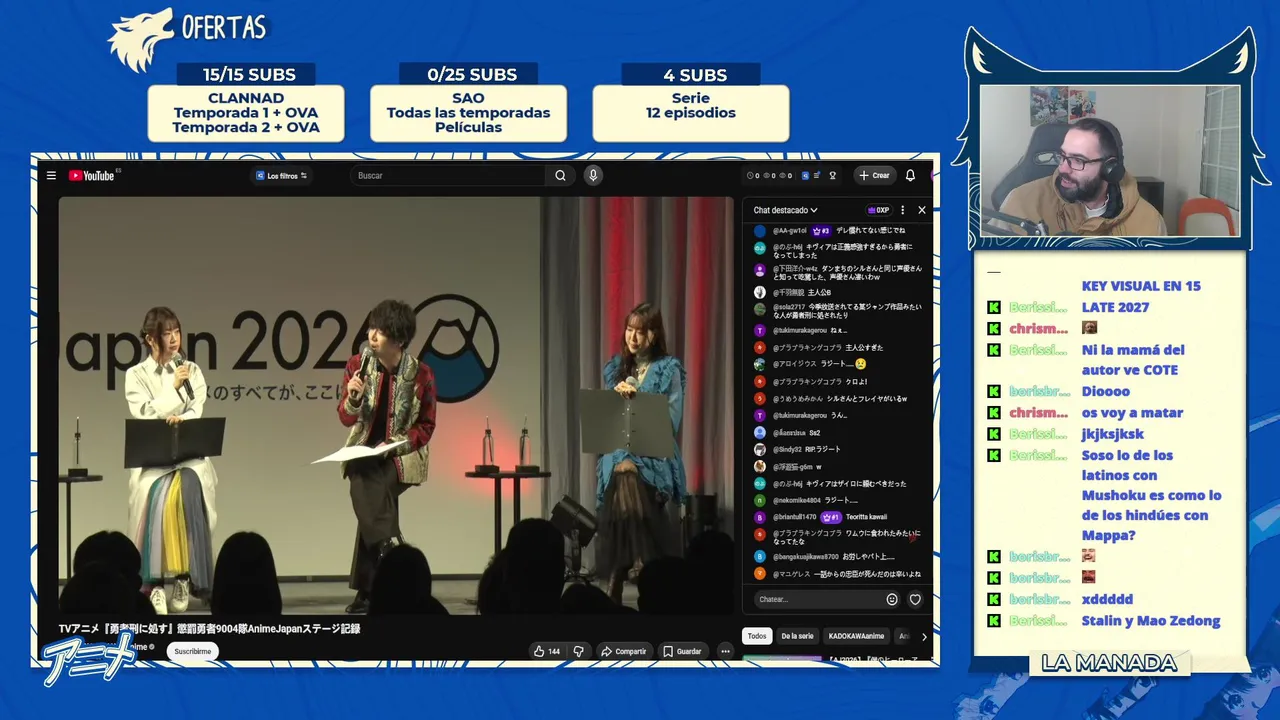This screenshot has width=1280, height=720.
Task: Click the 'xddddd' stream chat message
Action: [x=1107, y=599]
